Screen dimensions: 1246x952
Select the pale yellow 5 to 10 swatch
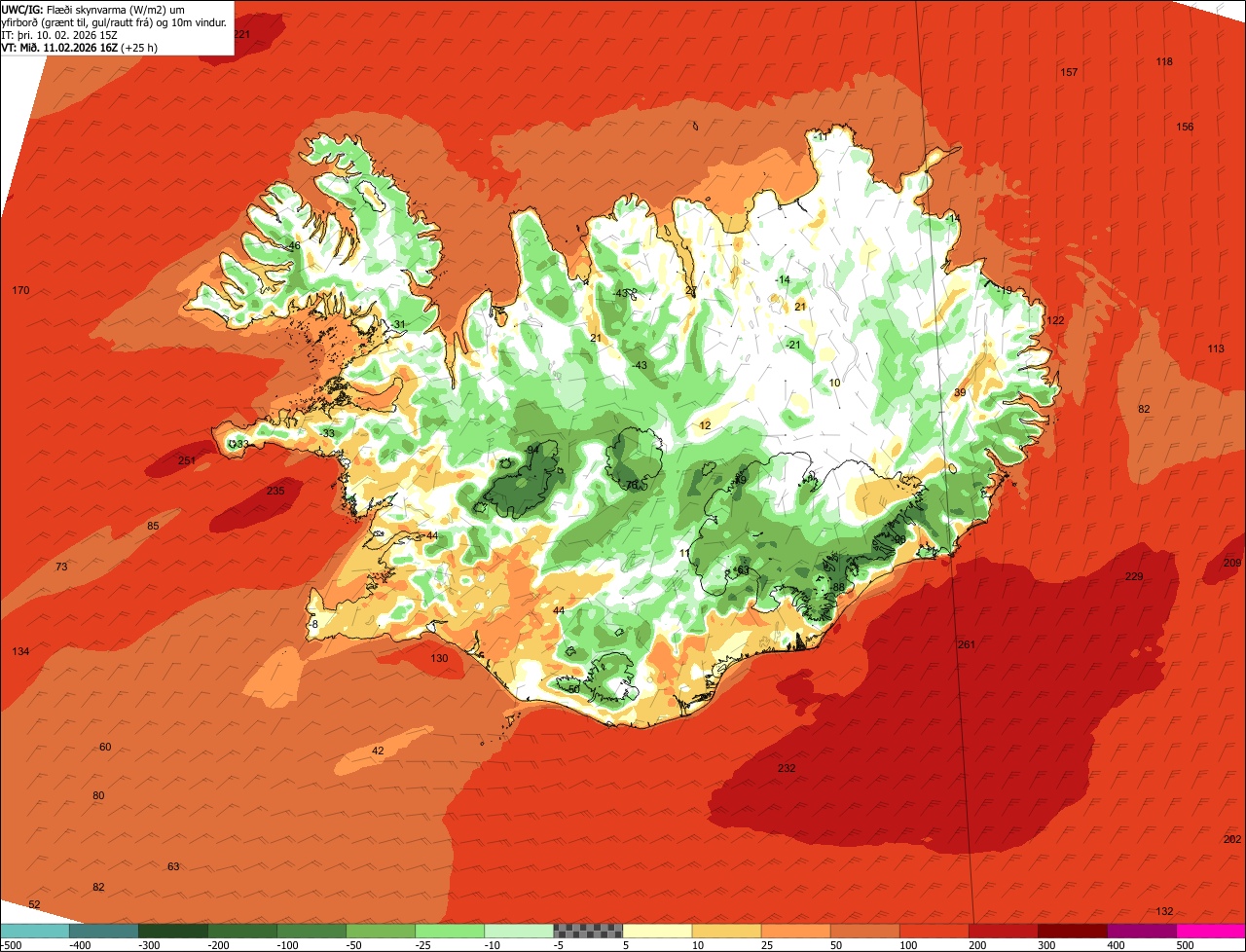tap(657, 931)
